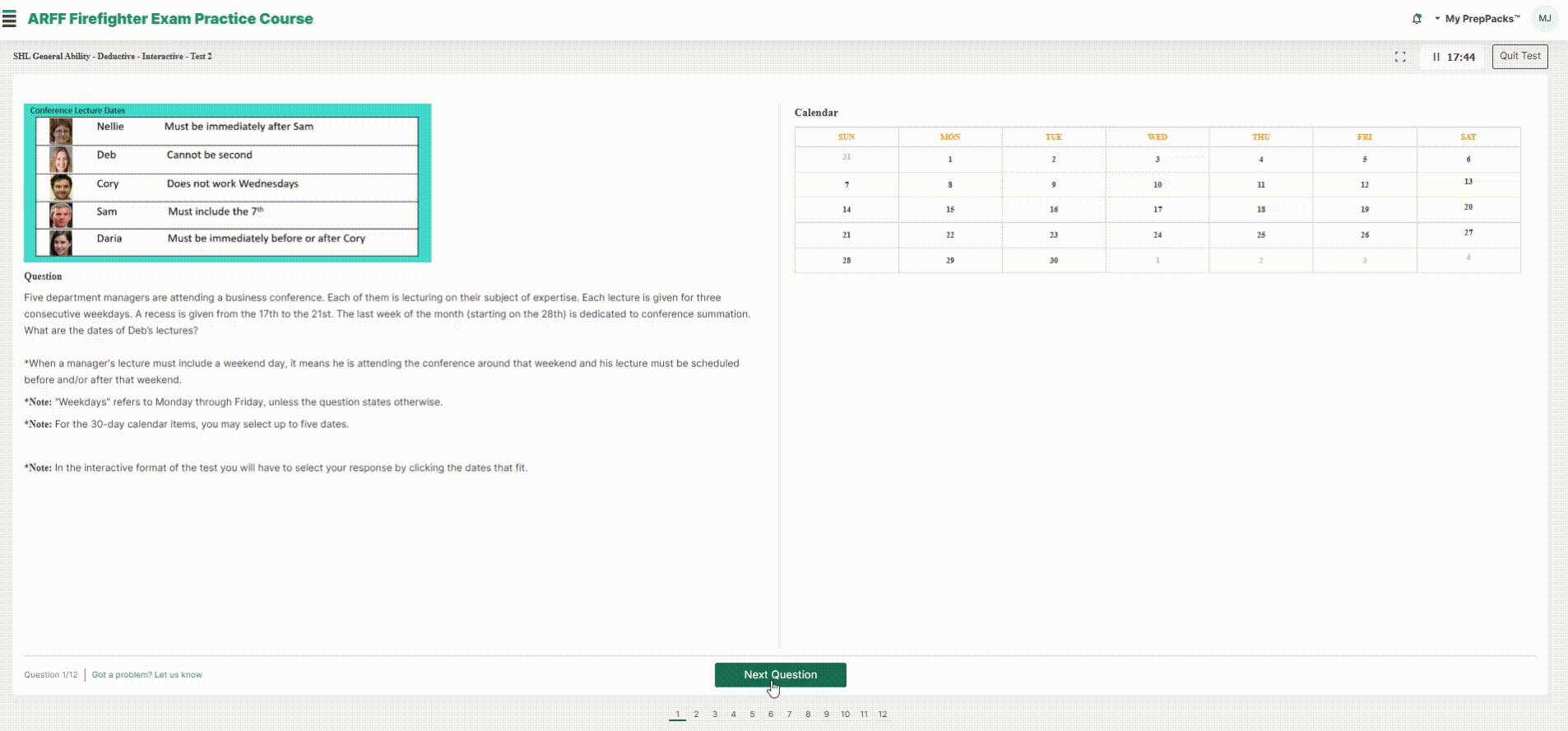Select calendar date 1 under MON
The width and height of the screenshot is (1568, 731).
[x=950, y=160]
